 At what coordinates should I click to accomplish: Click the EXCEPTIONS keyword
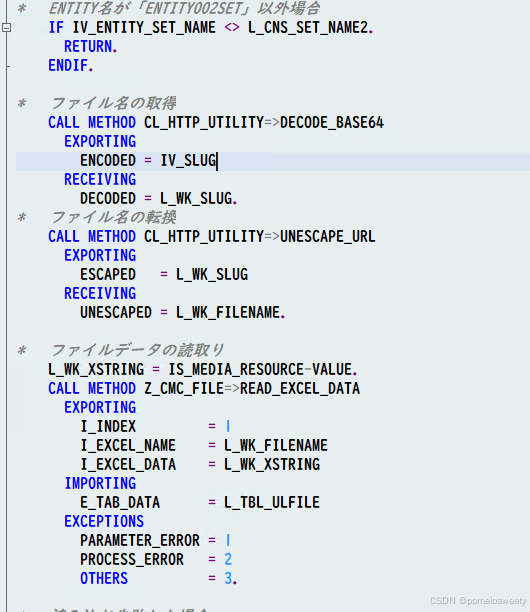(104, 522)
